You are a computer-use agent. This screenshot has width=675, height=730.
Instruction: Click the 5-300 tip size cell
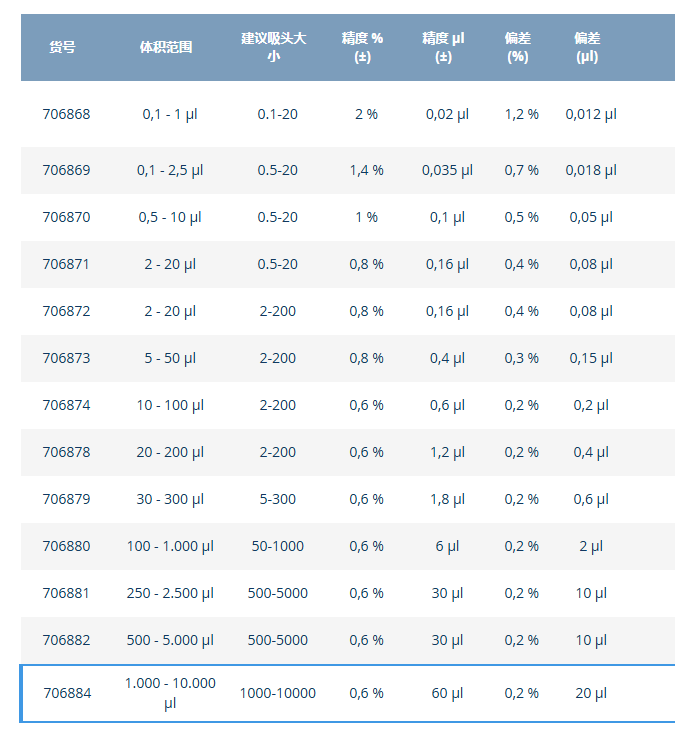pyautogui.click(x=278, y=499)
